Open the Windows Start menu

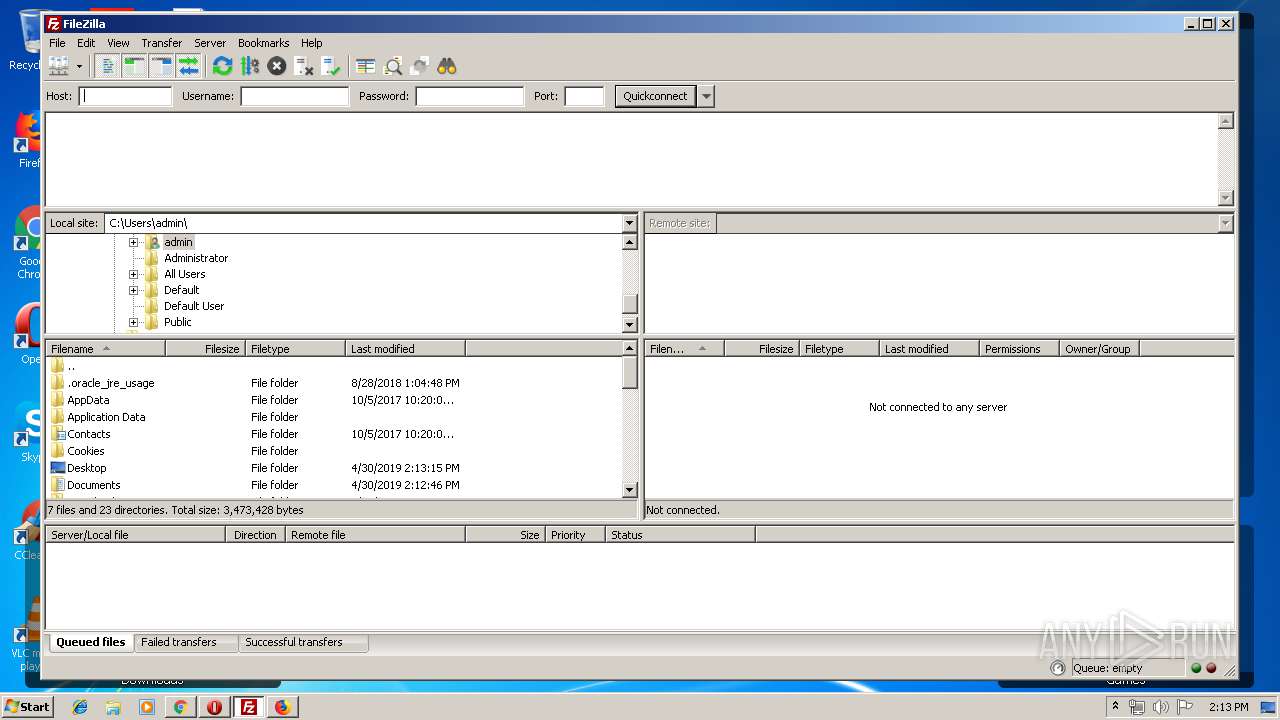click(x=27, y=707)
